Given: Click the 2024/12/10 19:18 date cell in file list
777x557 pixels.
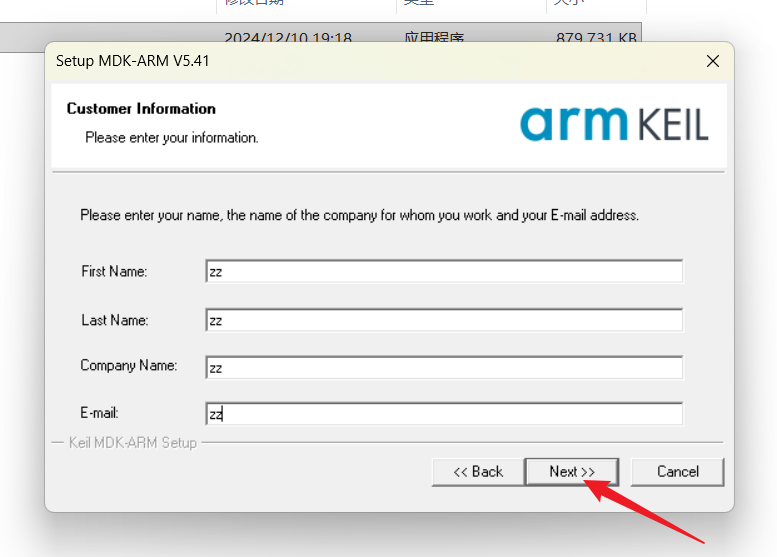Looking at the screenshot, I should coord(288,38).
